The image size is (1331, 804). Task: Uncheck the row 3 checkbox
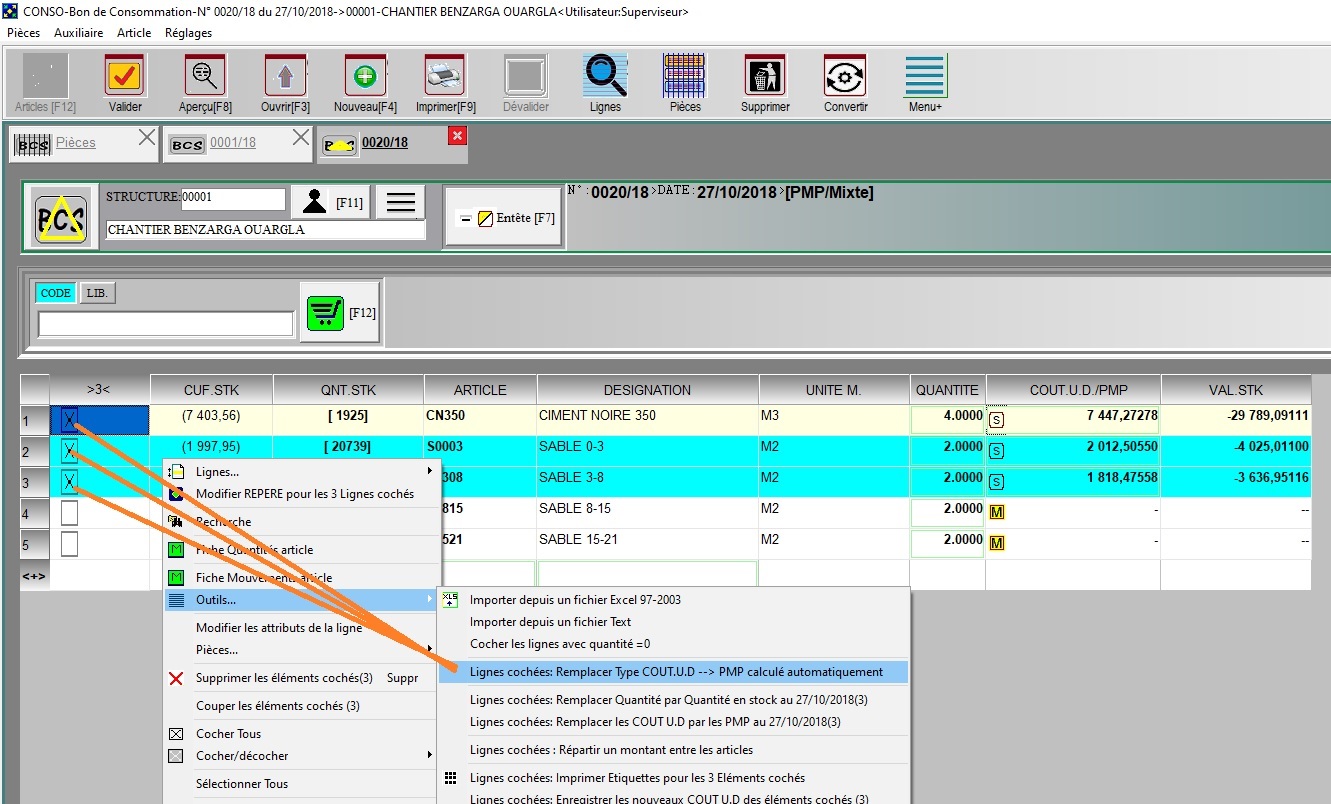[x=69, y=482]
